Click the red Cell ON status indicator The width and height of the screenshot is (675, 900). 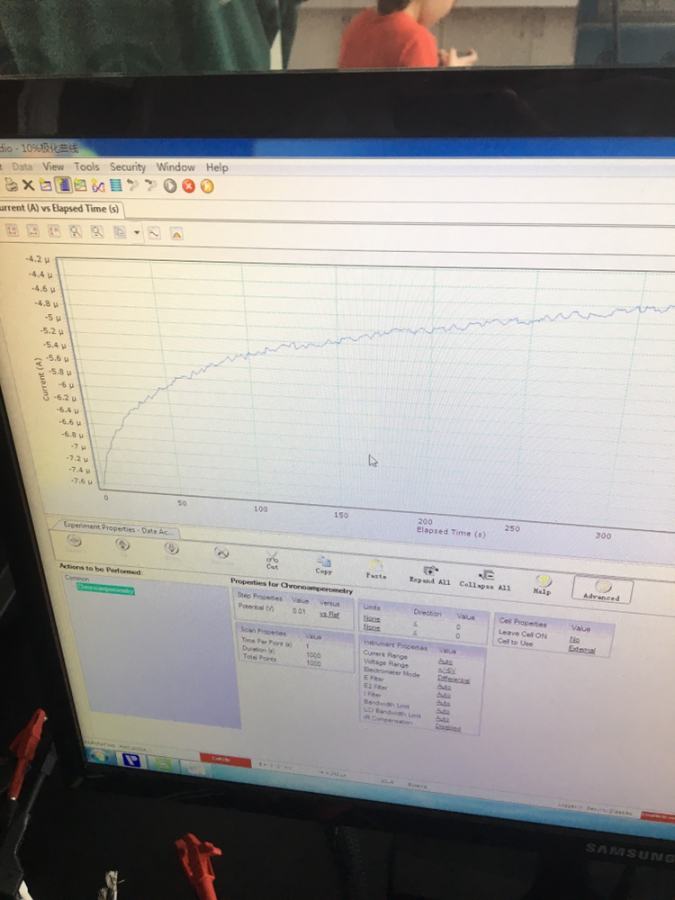(x=225, y=759)
